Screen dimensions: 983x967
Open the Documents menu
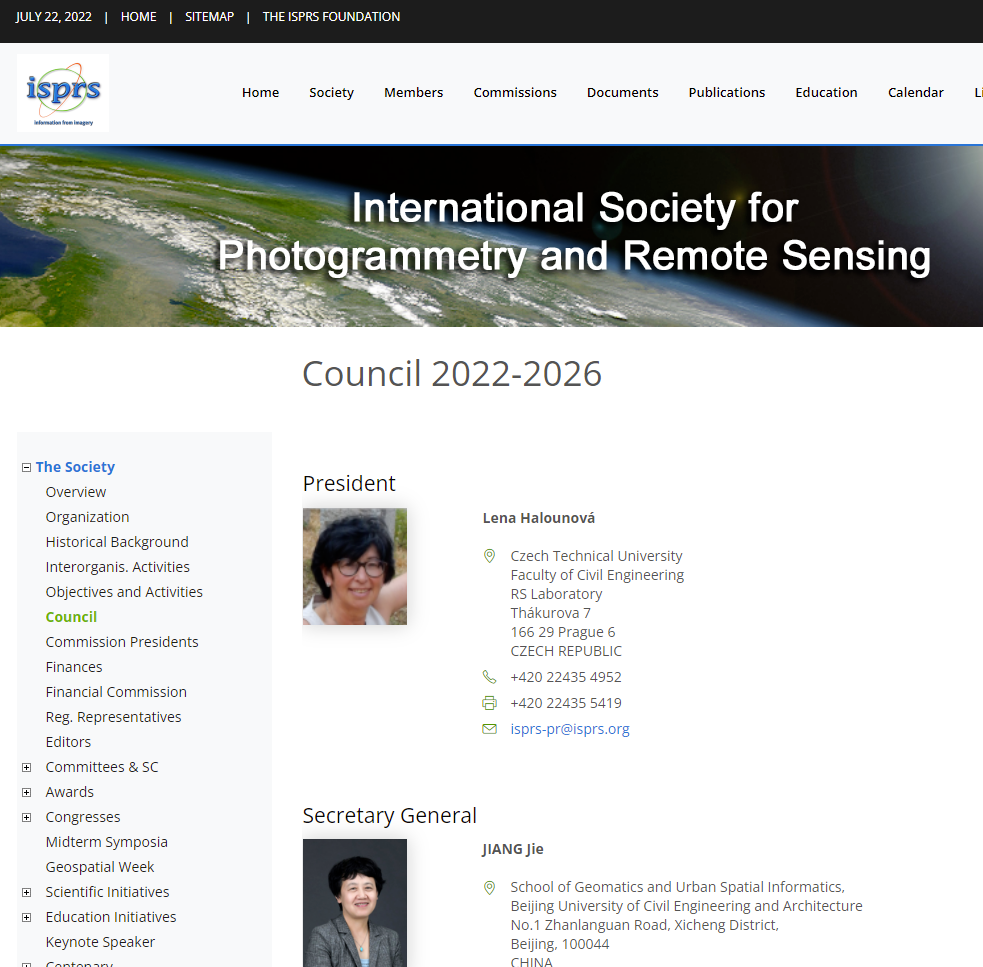click(x=623, y=92)
